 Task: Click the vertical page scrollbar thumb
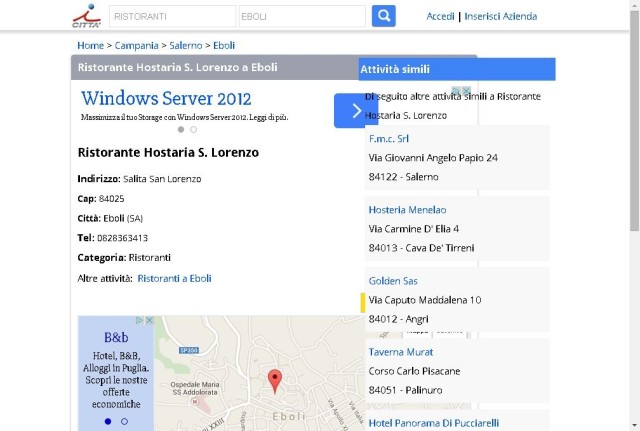pos(634,120)
